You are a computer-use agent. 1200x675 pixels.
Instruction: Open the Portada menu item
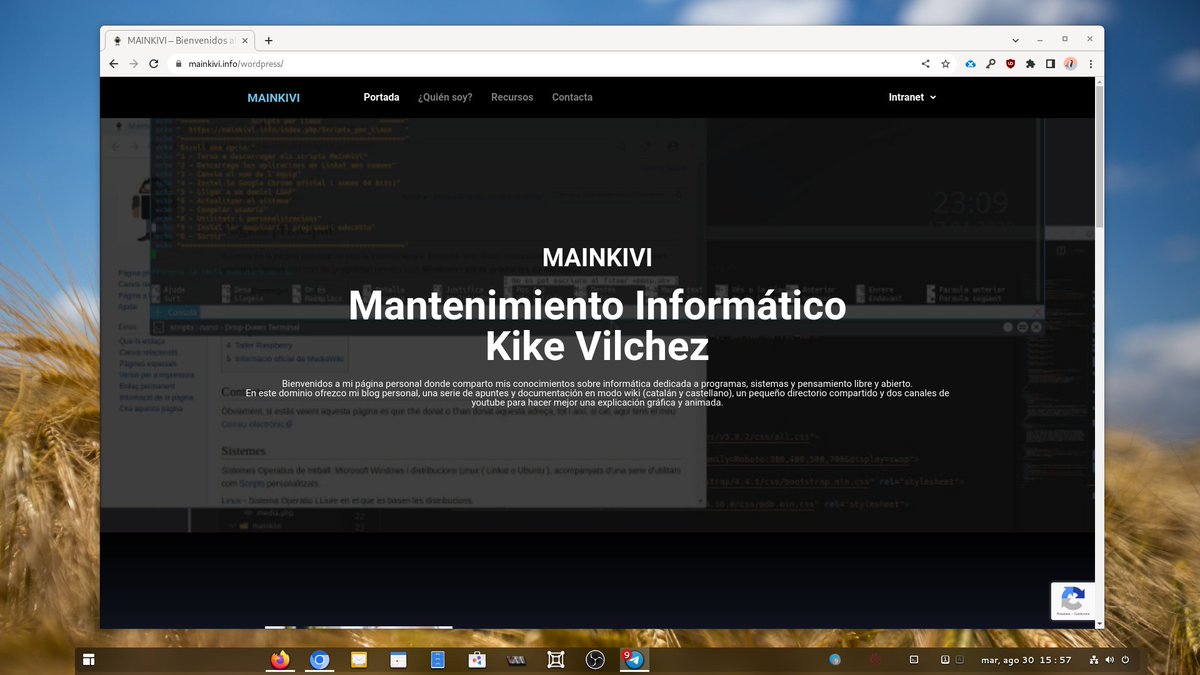coord(381,97)
